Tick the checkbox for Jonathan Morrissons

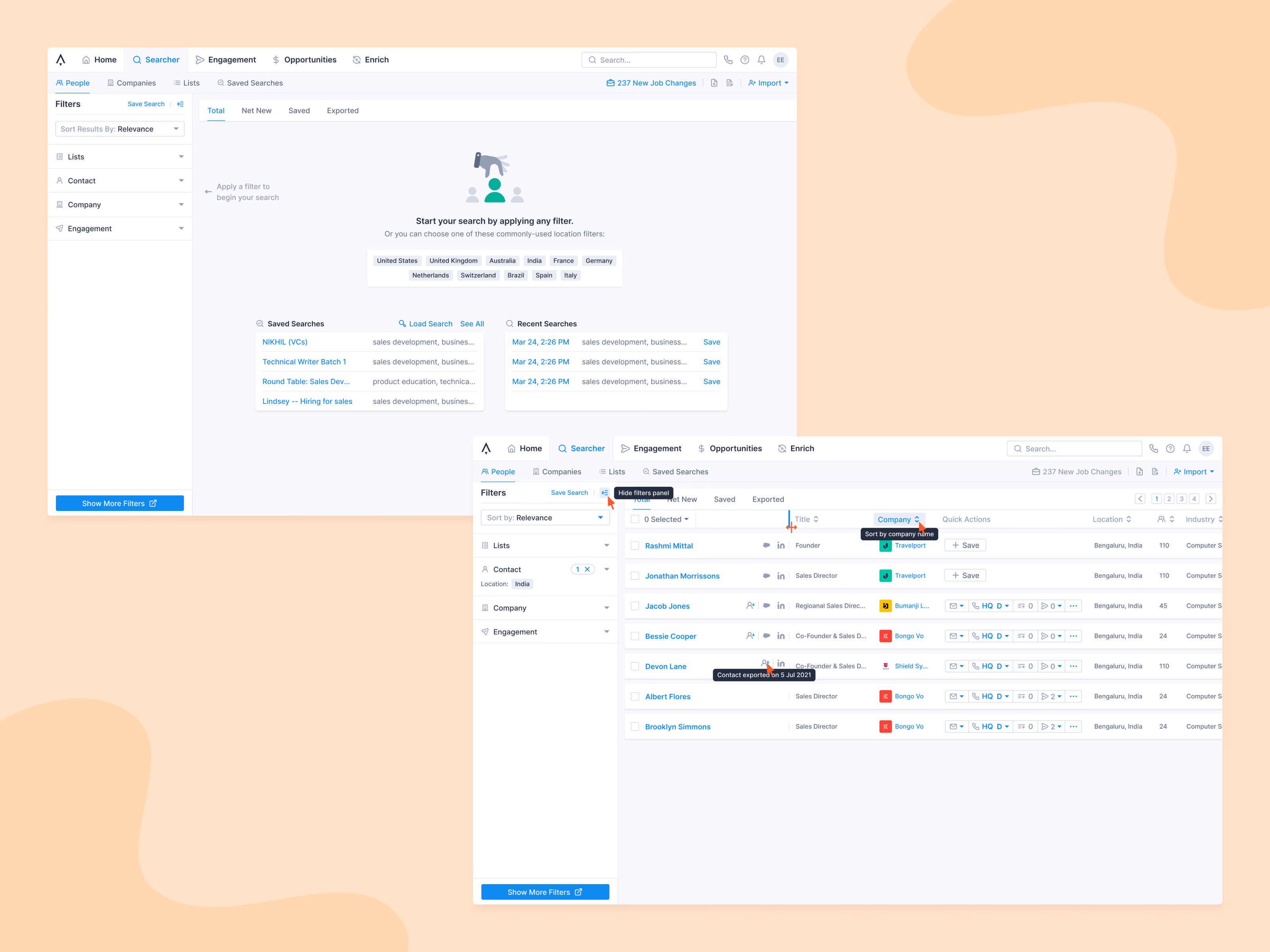pos(635,576)
